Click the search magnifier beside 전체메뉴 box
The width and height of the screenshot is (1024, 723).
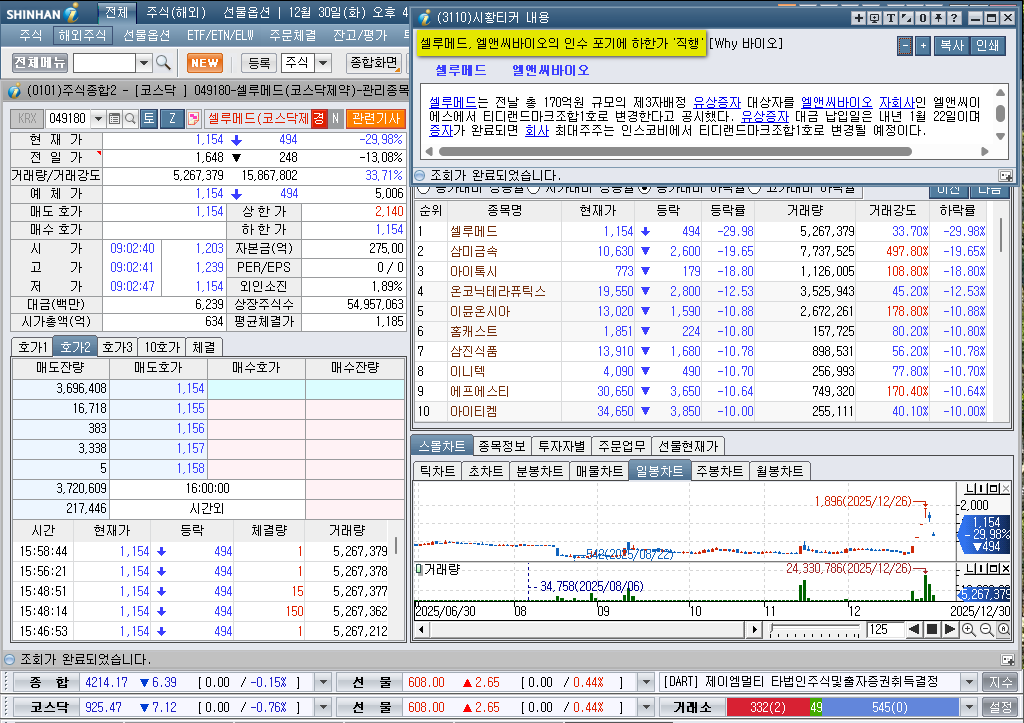pyautogui.click(x=163, y=63)
